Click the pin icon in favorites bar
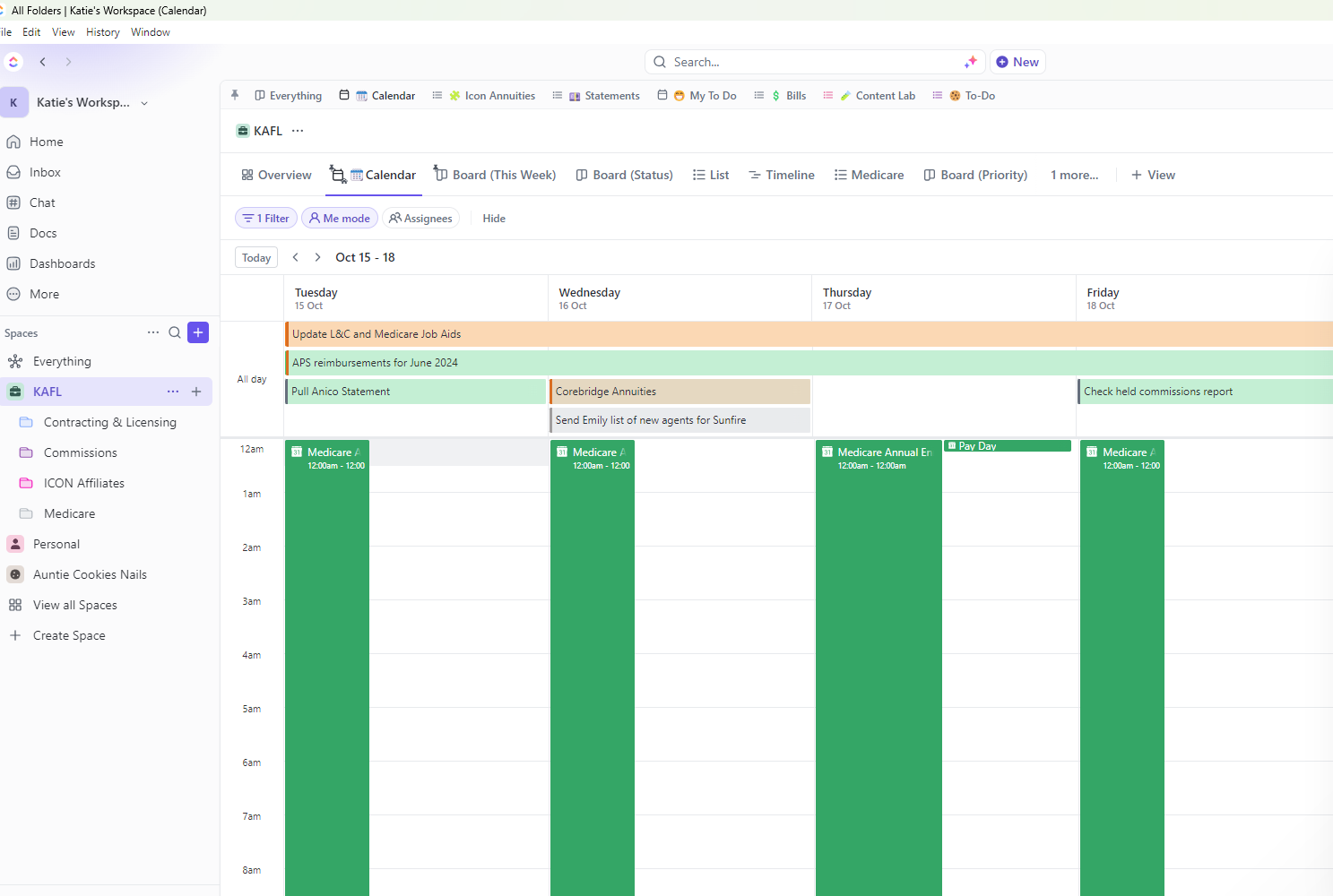Image resolution: width=1333 pixels, height=896 pixels. coord(235,95)
